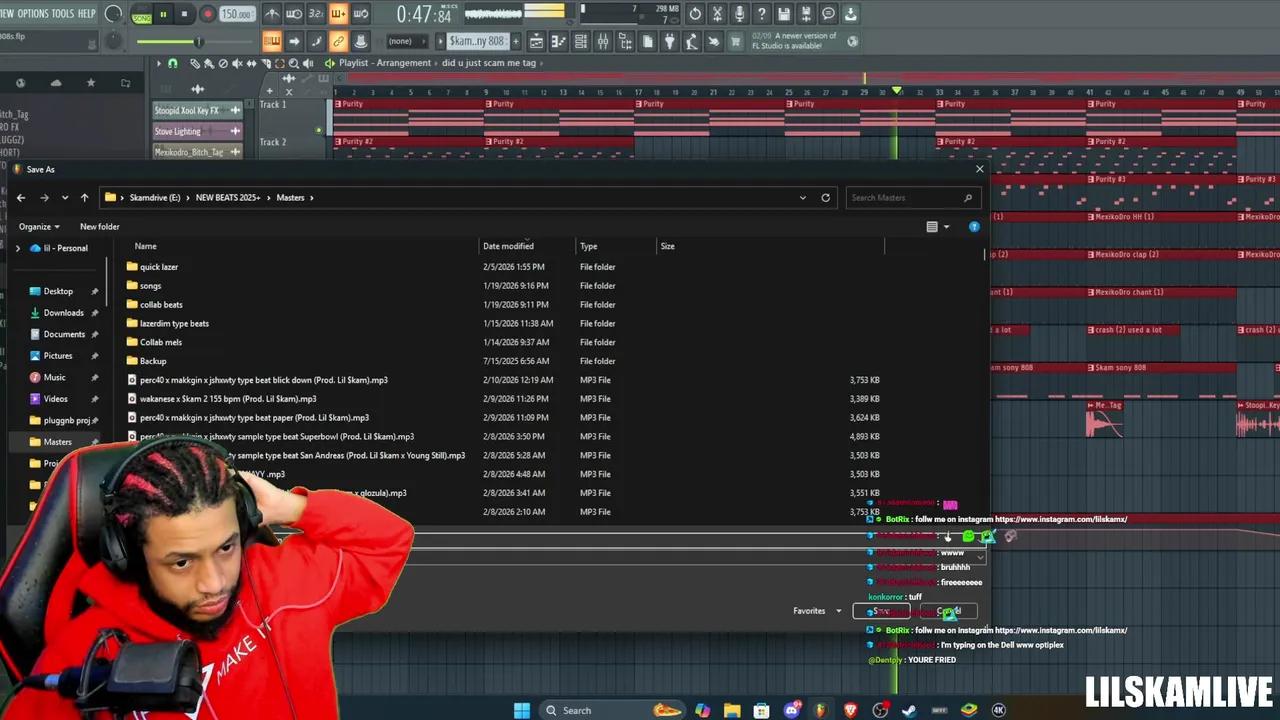Go back in Save As dialog
The image size is (1280, 720).
click(20, 198)
